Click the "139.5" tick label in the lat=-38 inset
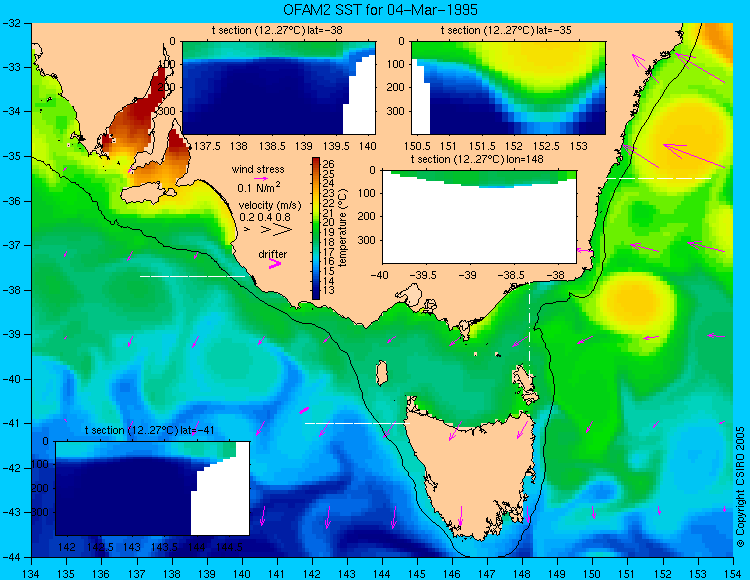The image size is (750, 580). (335, 146)
